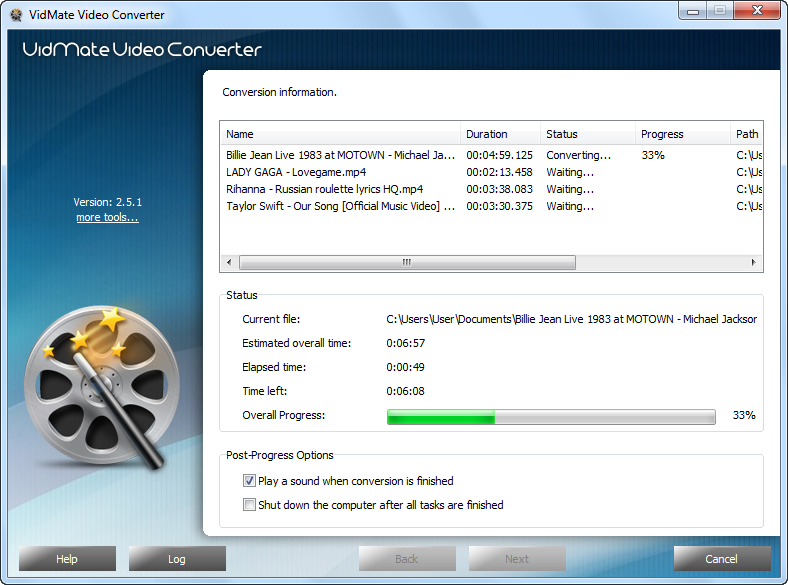This screenshot has width=788, height=585.
Task: Click the horizontal scrollbar thumb
Action: click(407, 262)
